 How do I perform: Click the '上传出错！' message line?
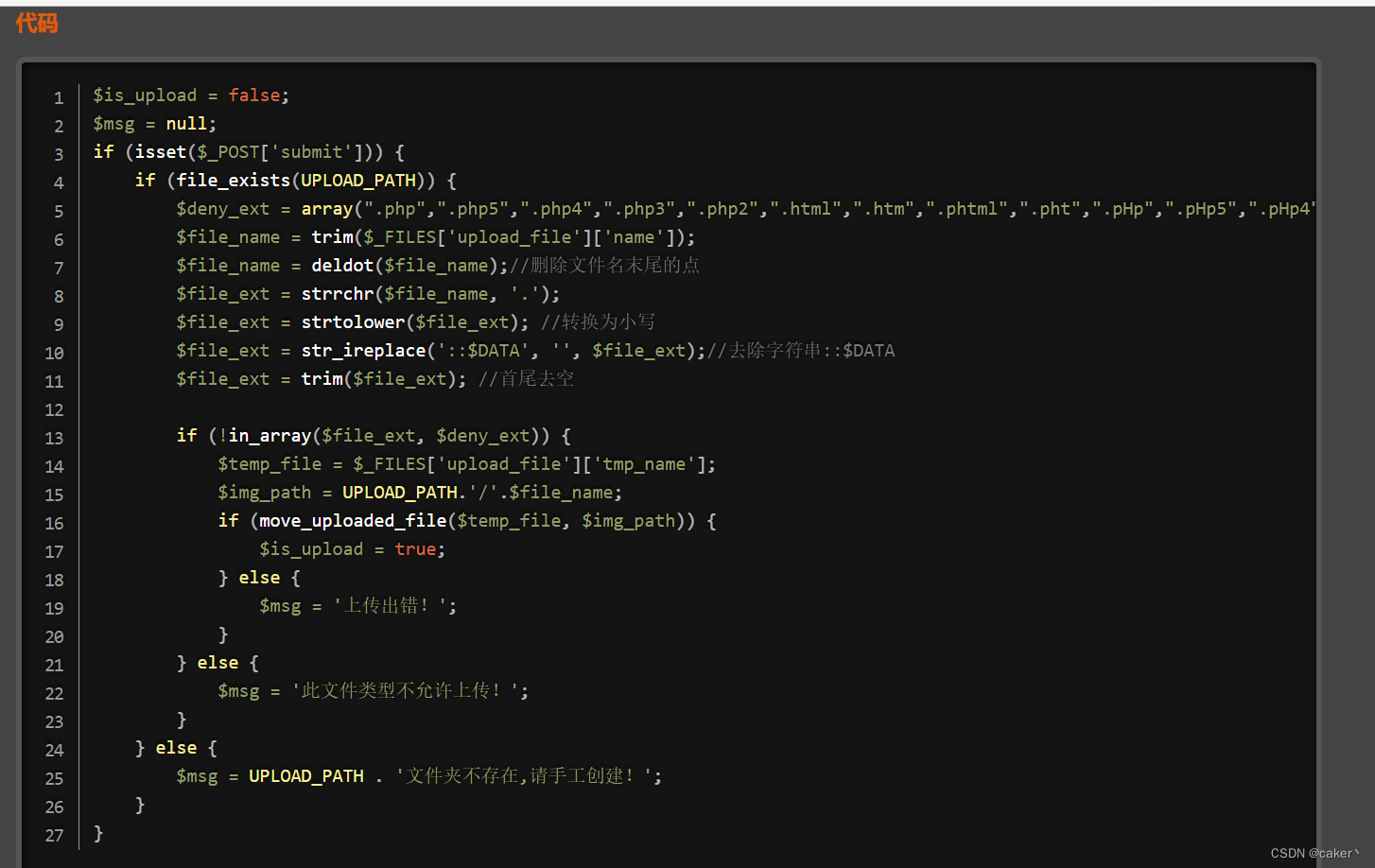358,606
